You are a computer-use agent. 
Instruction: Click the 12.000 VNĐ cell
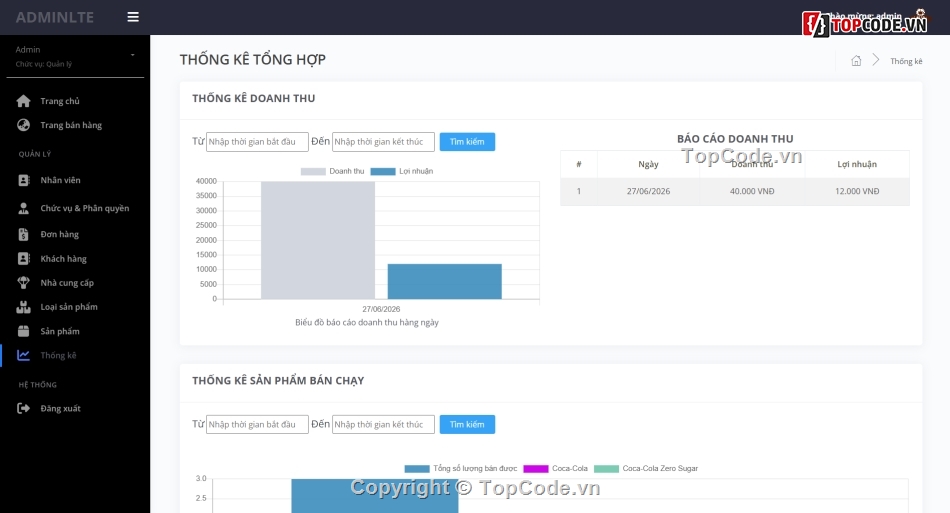tap(857, 191)
